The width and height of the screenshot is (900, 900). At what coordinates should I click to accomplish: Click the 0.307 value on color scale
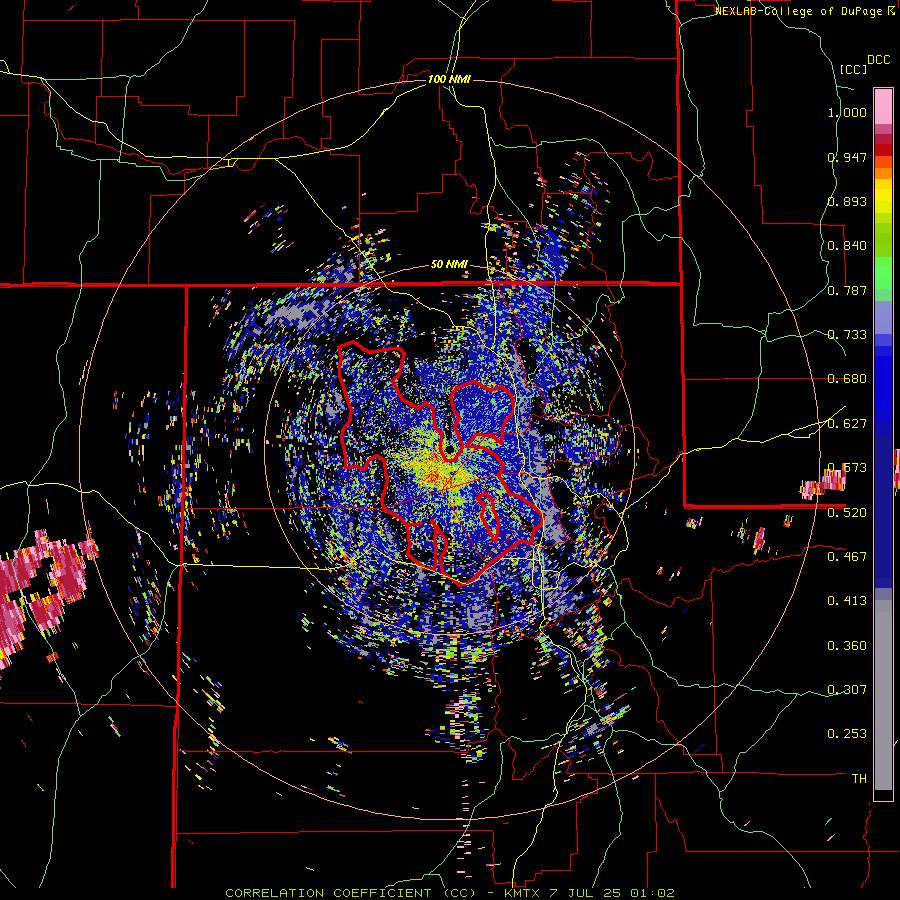pyautogui.click(x=847, y=690)
